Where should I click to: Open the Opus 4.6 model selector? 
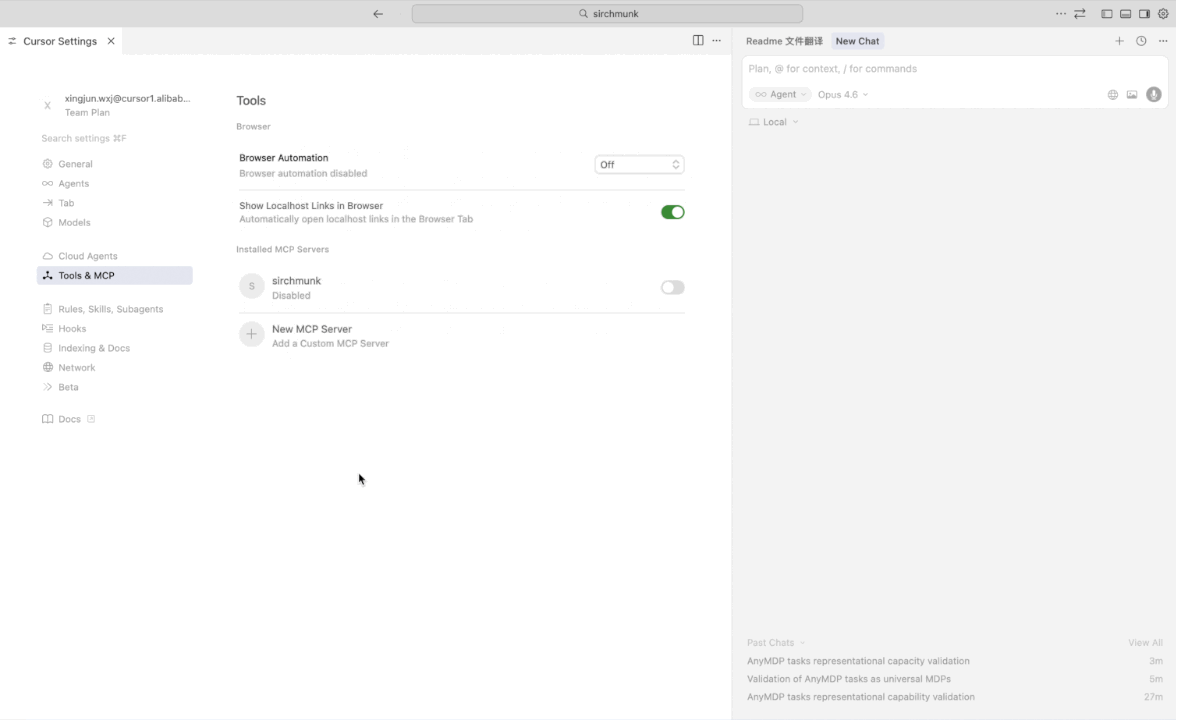840,94
